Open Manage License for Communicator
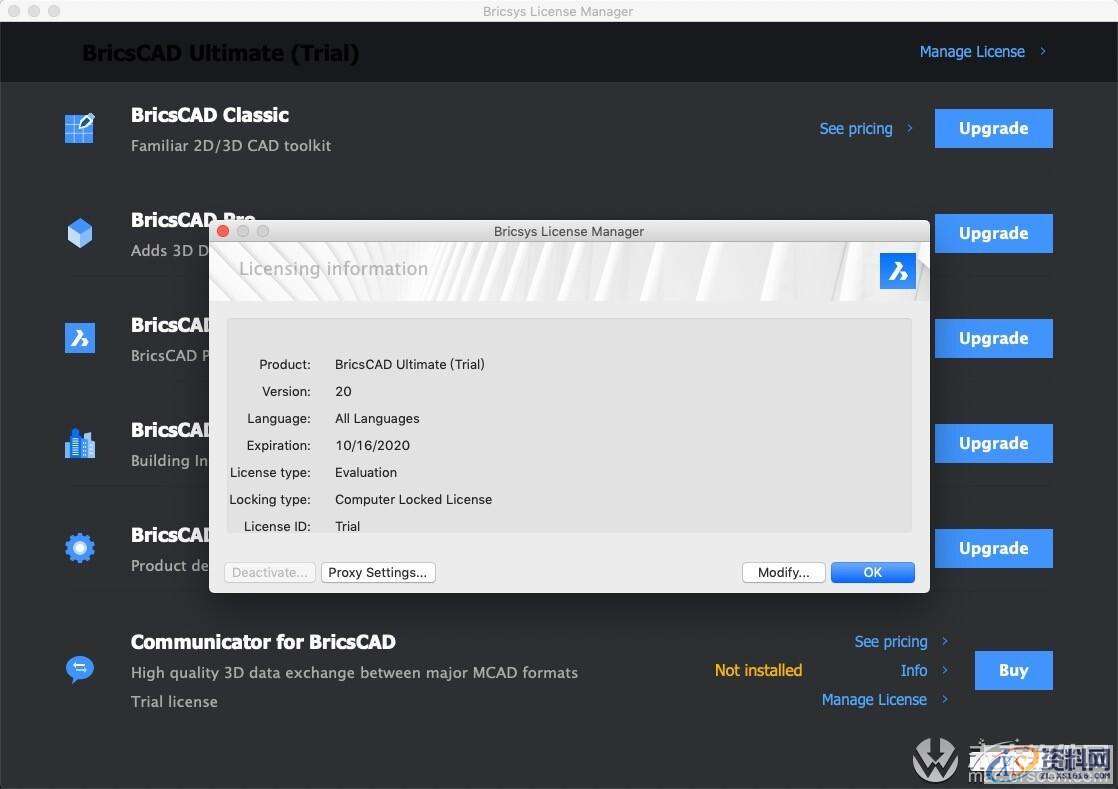This screenshot has height=789, width=1118. 874,699
